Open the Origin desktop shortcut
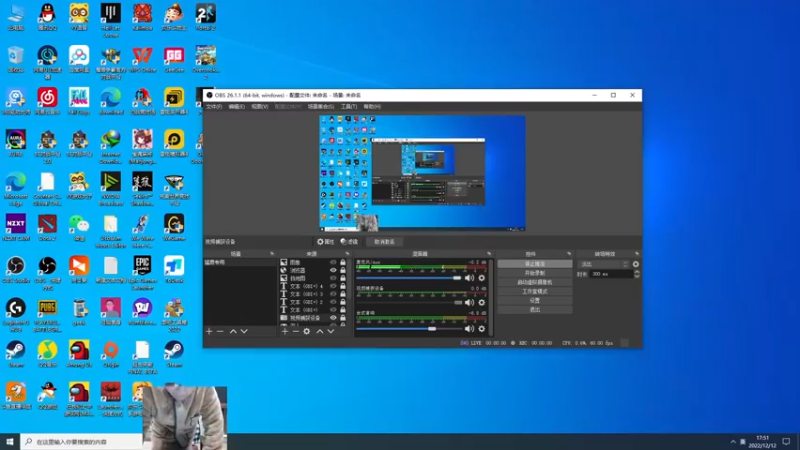The height and width of the screenshot is (450, 800). pos(111,354)
